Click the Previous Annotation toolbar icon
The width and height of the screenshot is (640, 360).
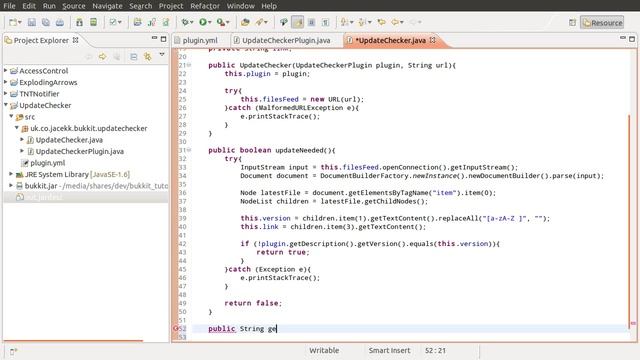pos(362,22)
